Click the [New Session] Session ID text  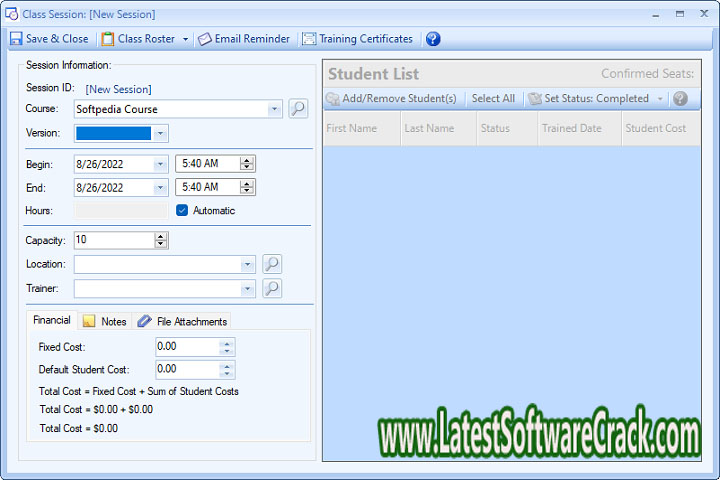[118, 89]
